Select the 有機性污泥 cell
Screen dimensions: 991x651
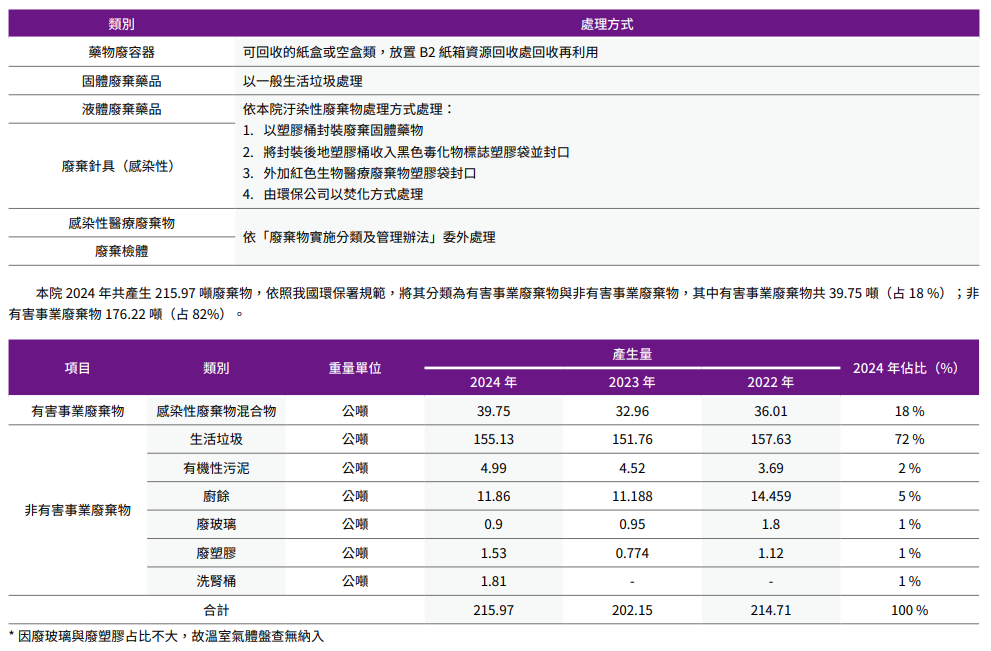pos(216,468)
